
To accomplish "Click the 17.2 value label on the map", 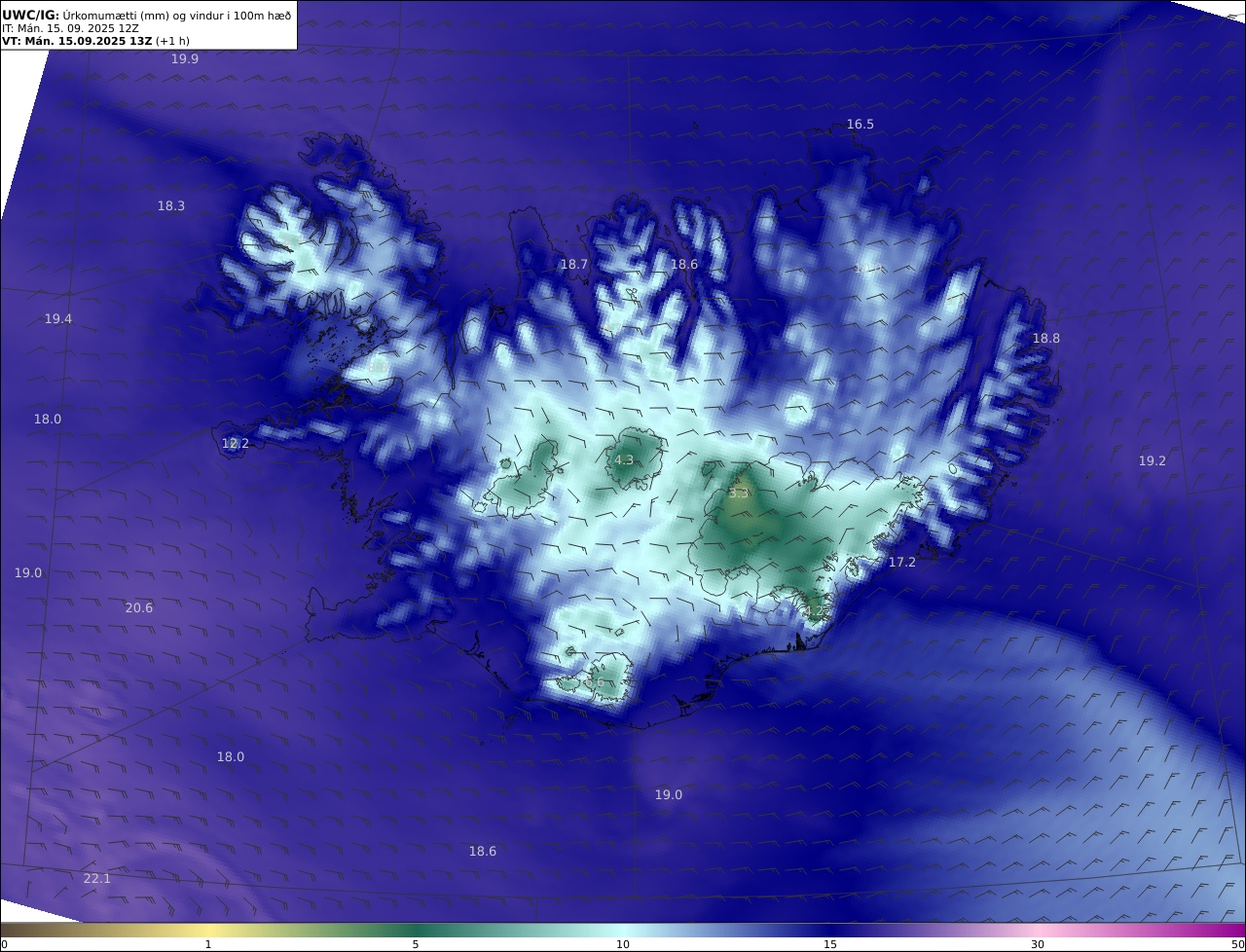I will (x=902, y=563).
